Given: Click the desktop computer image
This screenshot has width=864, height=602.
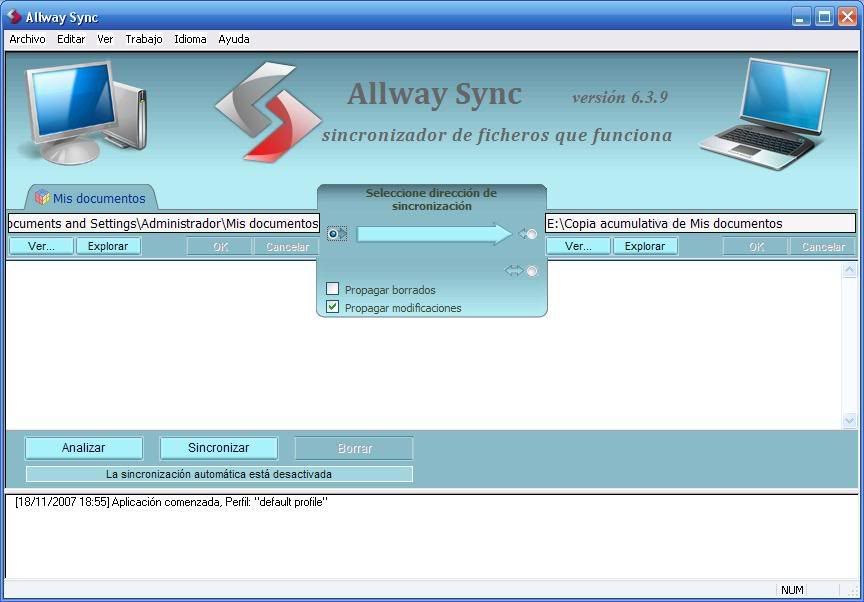Looking at the screenshot, I should (83, 112).
